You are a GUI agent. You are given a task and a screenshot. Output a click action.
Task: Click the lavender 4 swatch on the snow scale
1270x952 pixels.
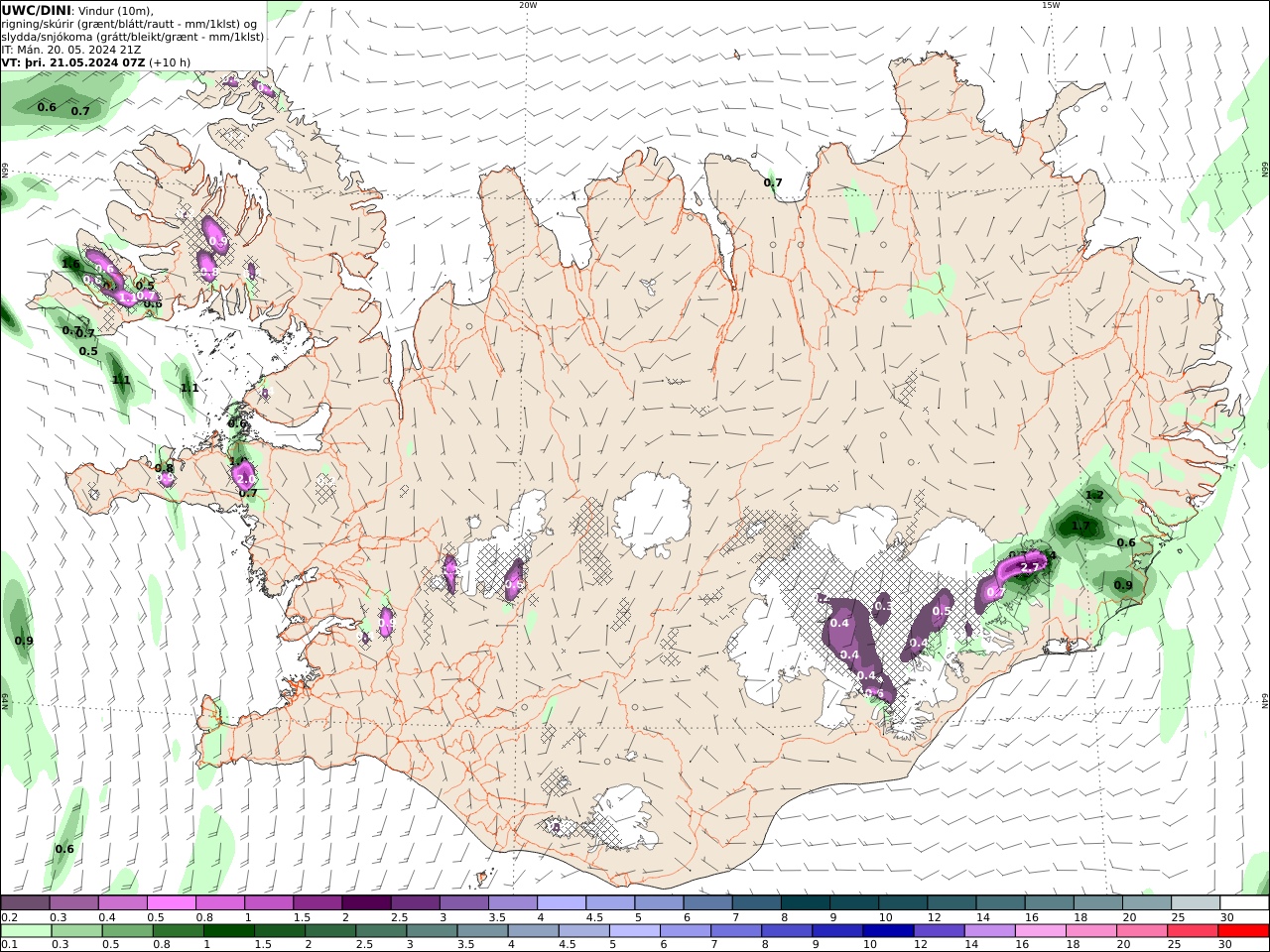point(562,903)
